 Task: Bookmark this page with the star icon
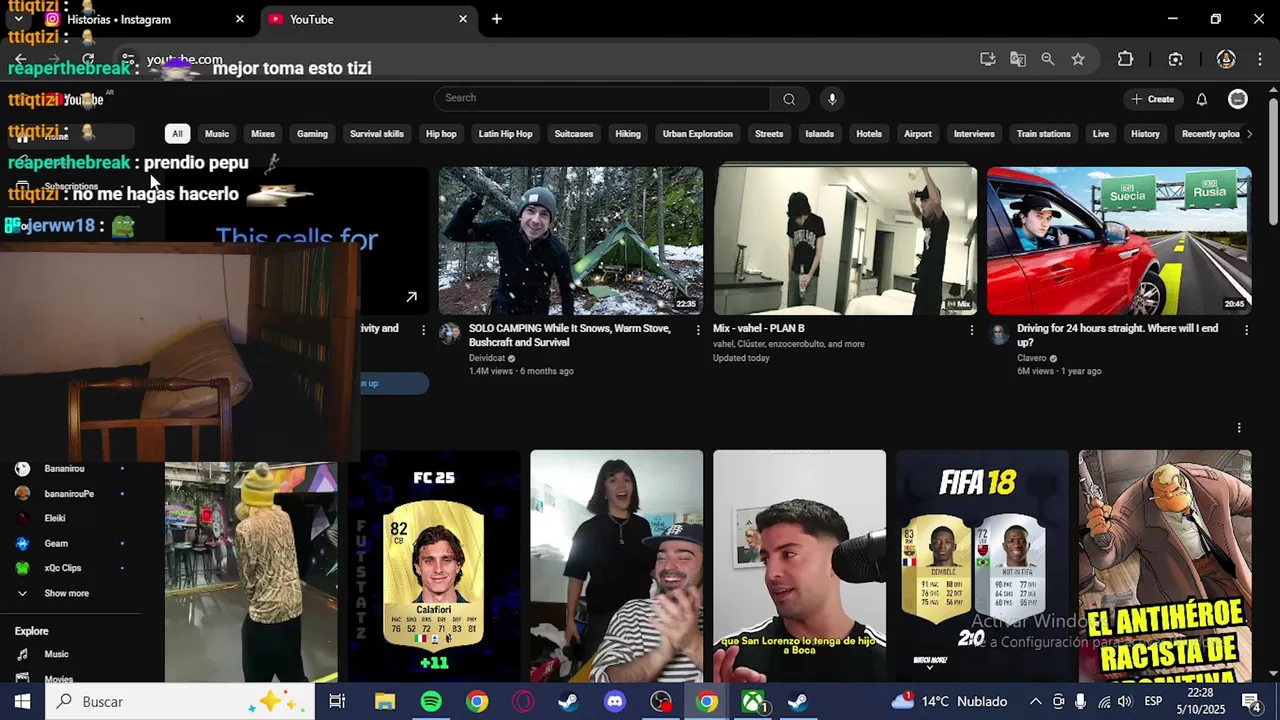click(x=1078, y=59)
